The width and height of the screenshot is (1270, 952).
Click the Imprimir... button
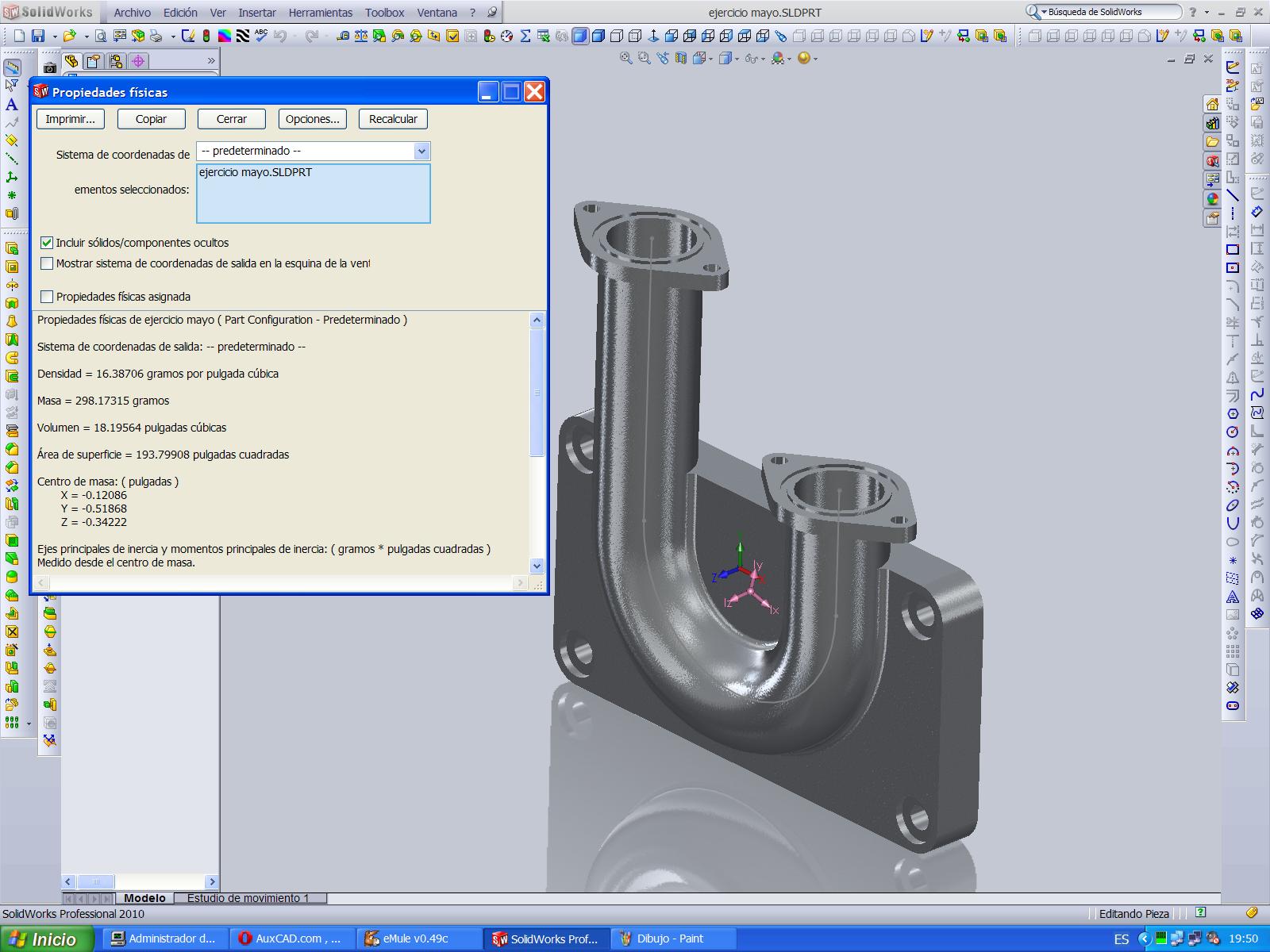(71, 119)
